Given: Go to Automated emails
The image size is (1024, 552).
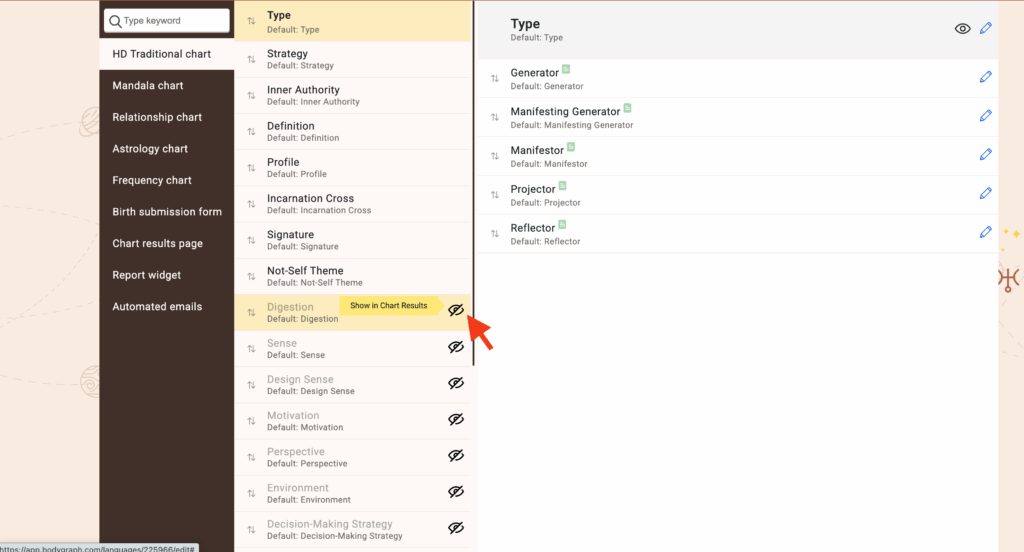Looking at the screenshot, I should pyautogui.click(x=157, y=307).
